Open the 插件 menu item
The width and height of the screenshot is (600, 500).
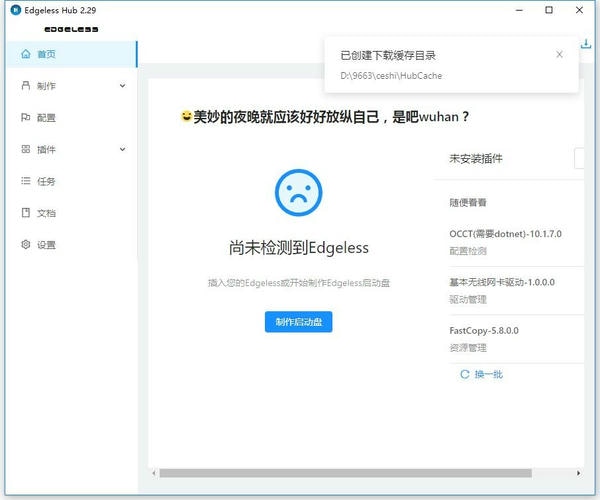coord(72,149)
